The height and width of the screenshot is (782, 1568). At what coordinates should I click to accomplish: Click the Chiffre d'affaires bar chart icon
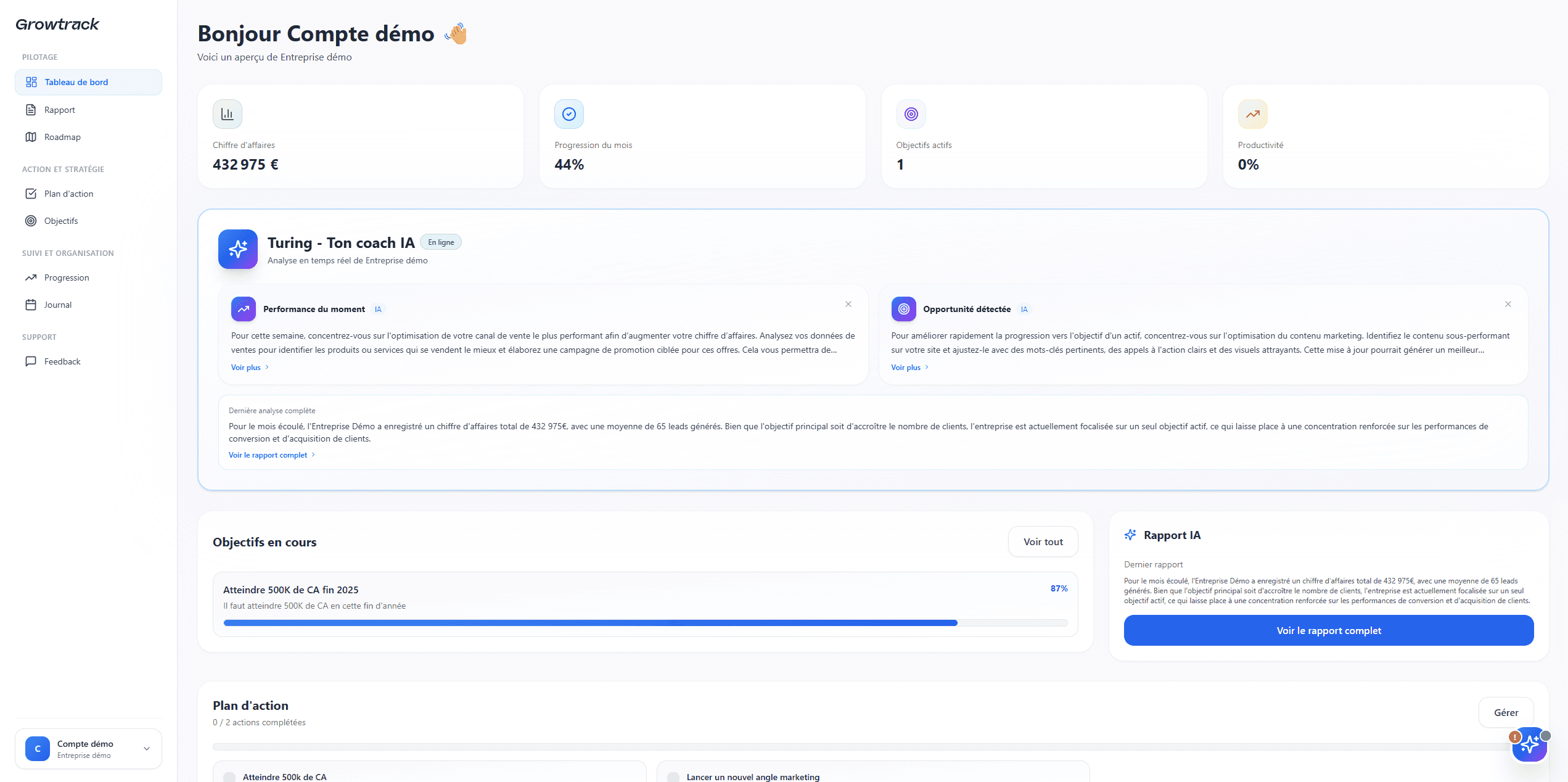(227, 114)
